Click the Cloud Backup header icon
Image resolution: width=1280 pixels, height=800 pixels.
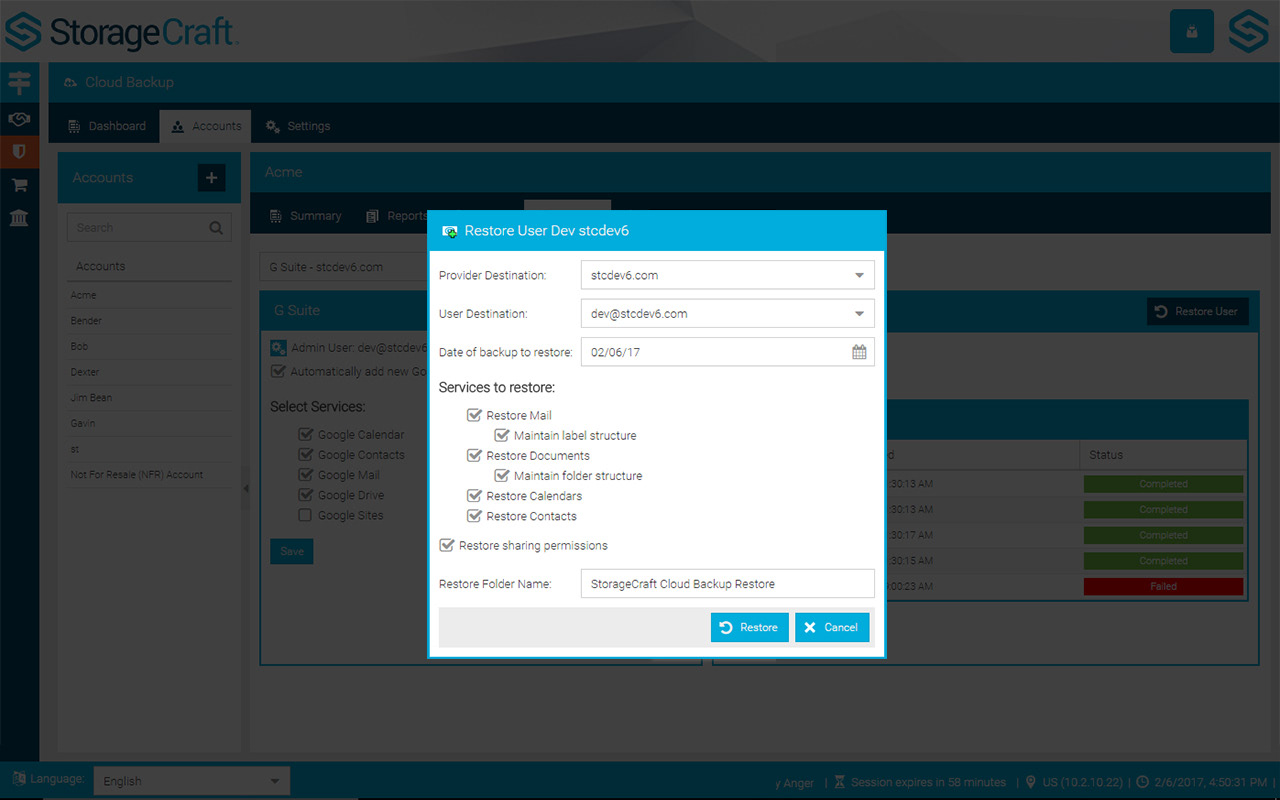(x=71, y=83)
